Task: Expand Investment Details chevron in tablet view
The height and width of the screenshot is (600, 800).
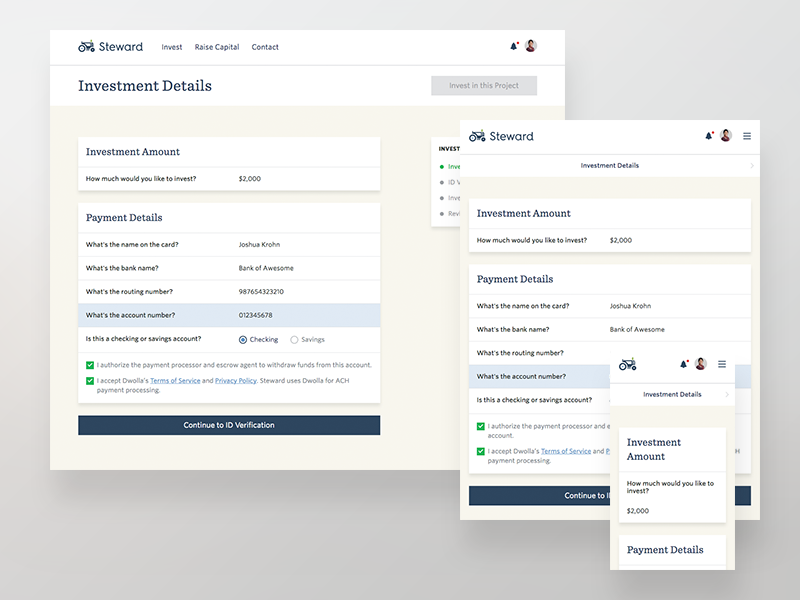Action: [x=752, y=166]
